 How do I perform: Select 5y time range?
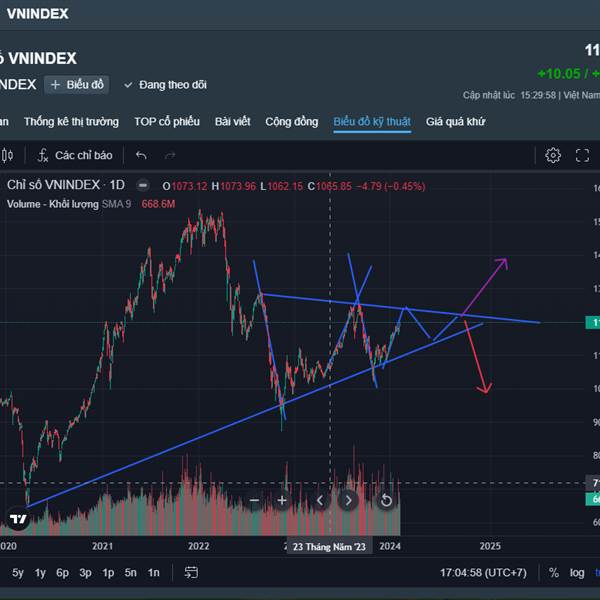pyautogui.click(x=18, y=572)
